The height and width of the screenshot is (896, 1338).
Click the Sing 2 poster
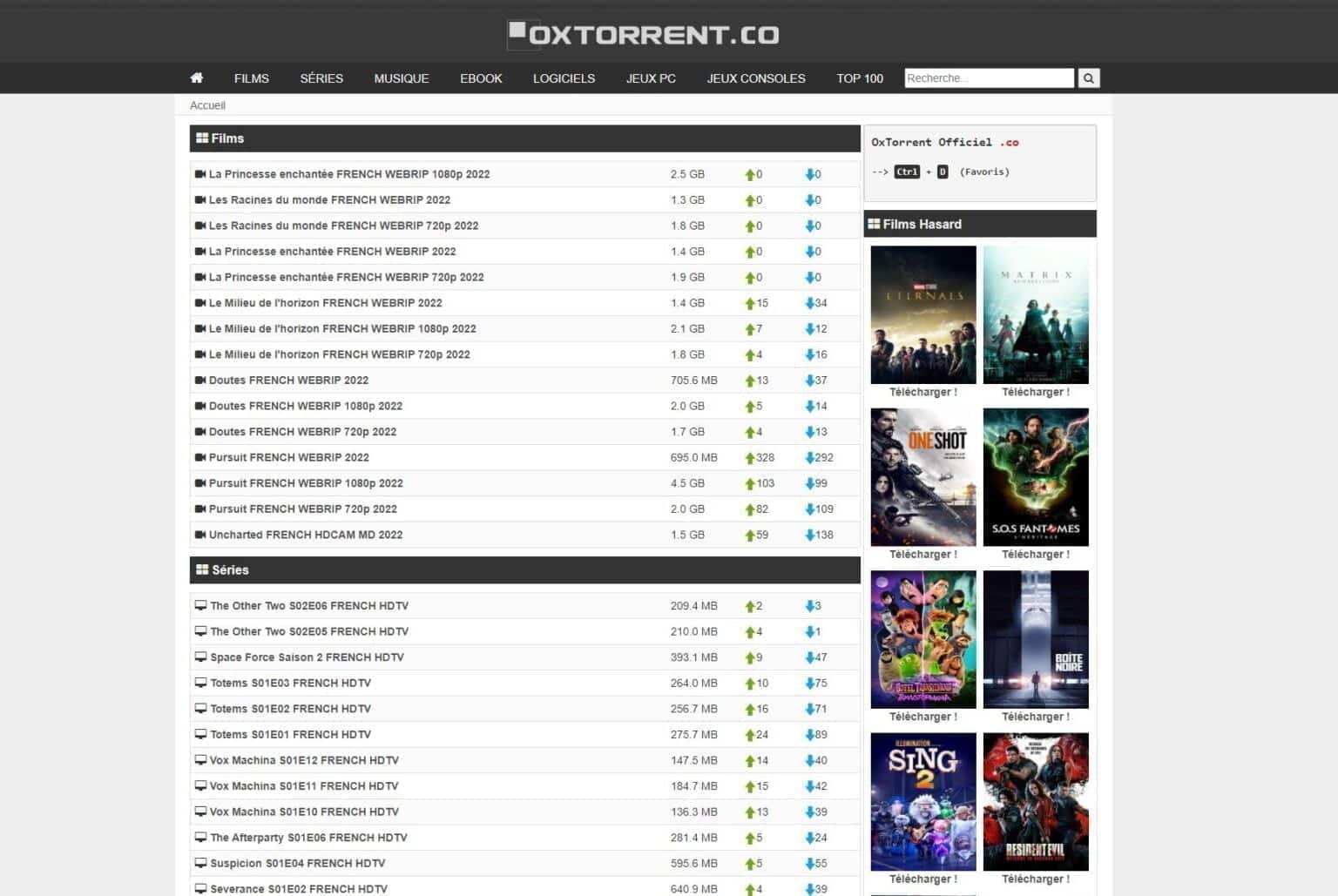click(923, 801)
